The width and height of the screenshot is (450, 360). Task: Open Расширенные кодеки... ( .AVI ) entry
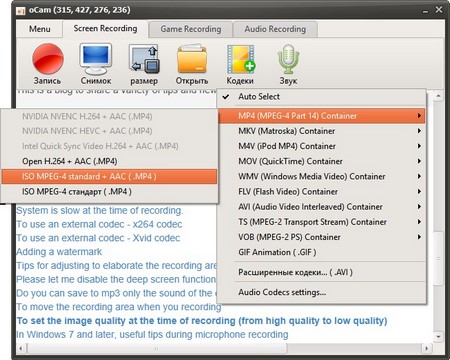321,272
